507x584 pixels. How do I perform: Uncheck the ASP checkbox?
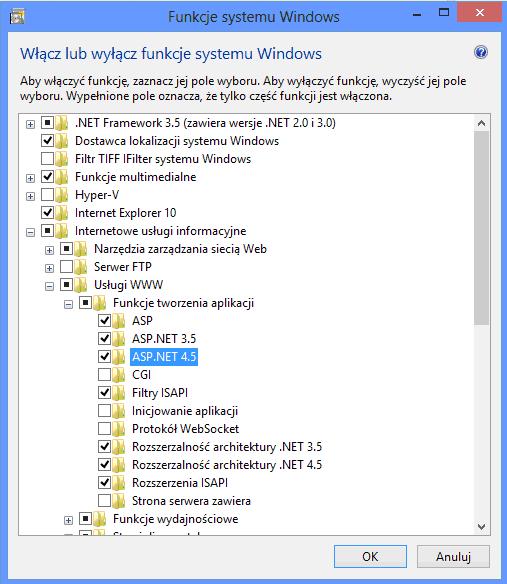(104, 320)
